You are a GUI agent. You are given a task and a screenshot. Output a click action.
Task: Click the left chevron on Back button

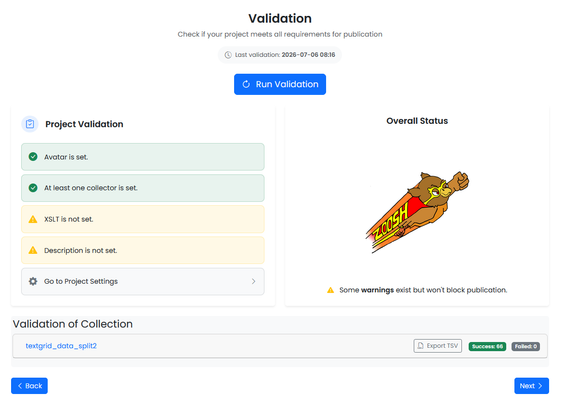[x=20, y=386]
